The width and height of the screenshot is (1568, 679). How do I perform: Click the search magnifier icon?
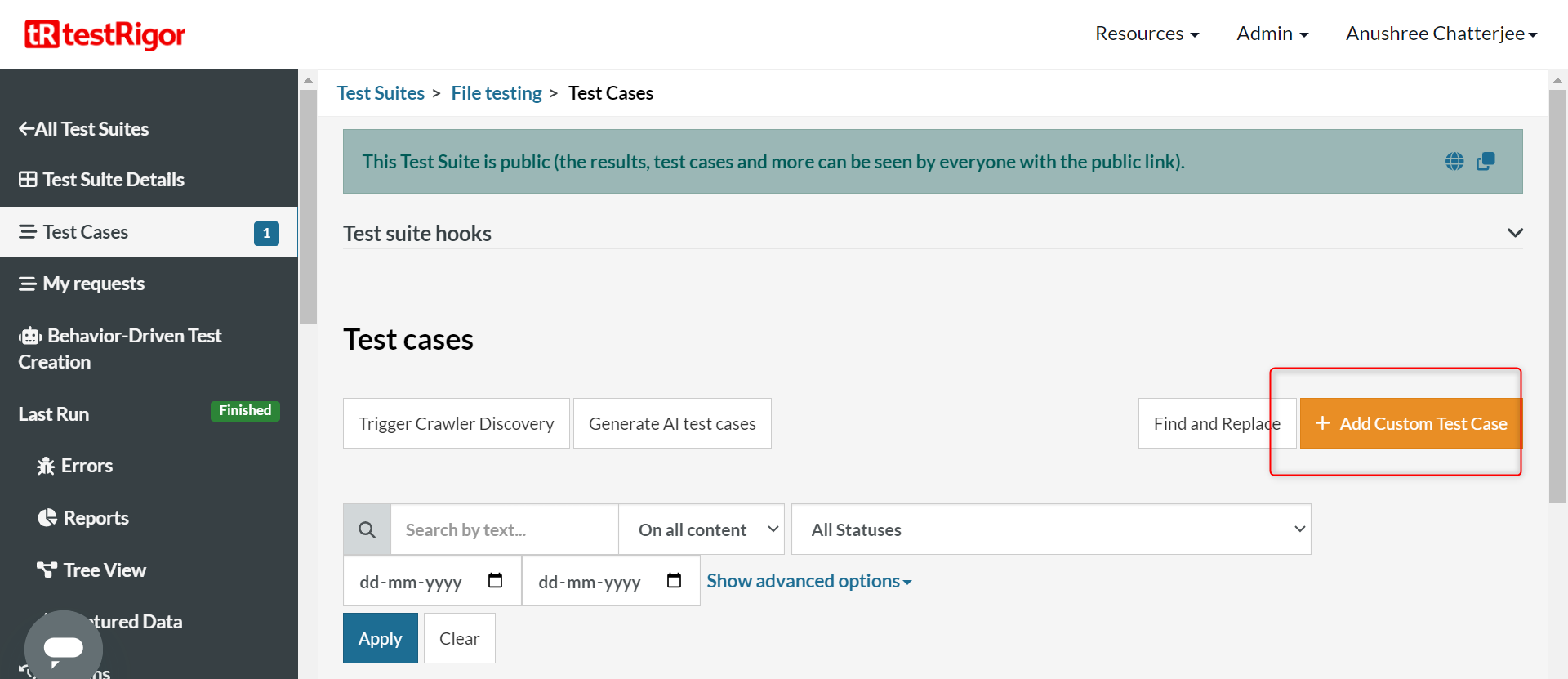[x=367, y=529]
